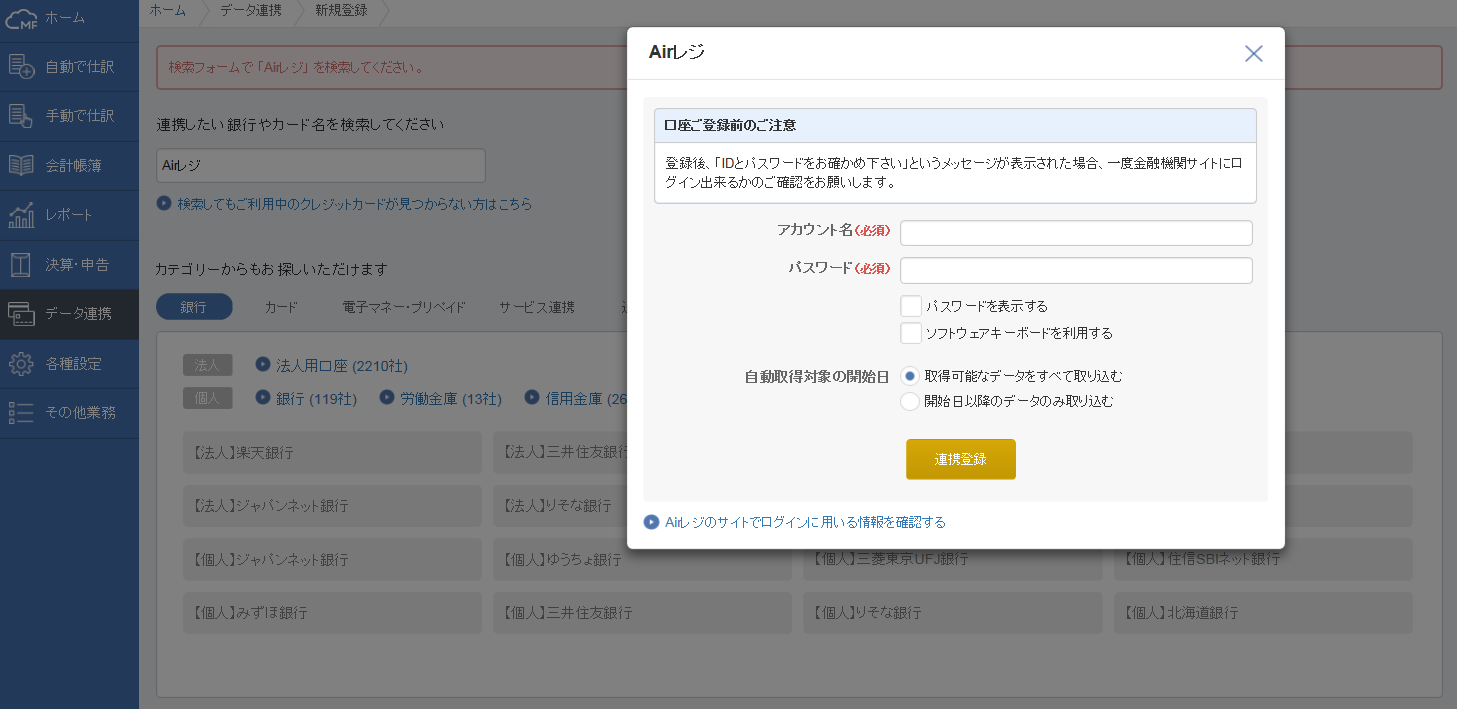Choose 【個人】みずほ銀行 button
Viewport: 1457px width, 709px height.
coord(332,612)
